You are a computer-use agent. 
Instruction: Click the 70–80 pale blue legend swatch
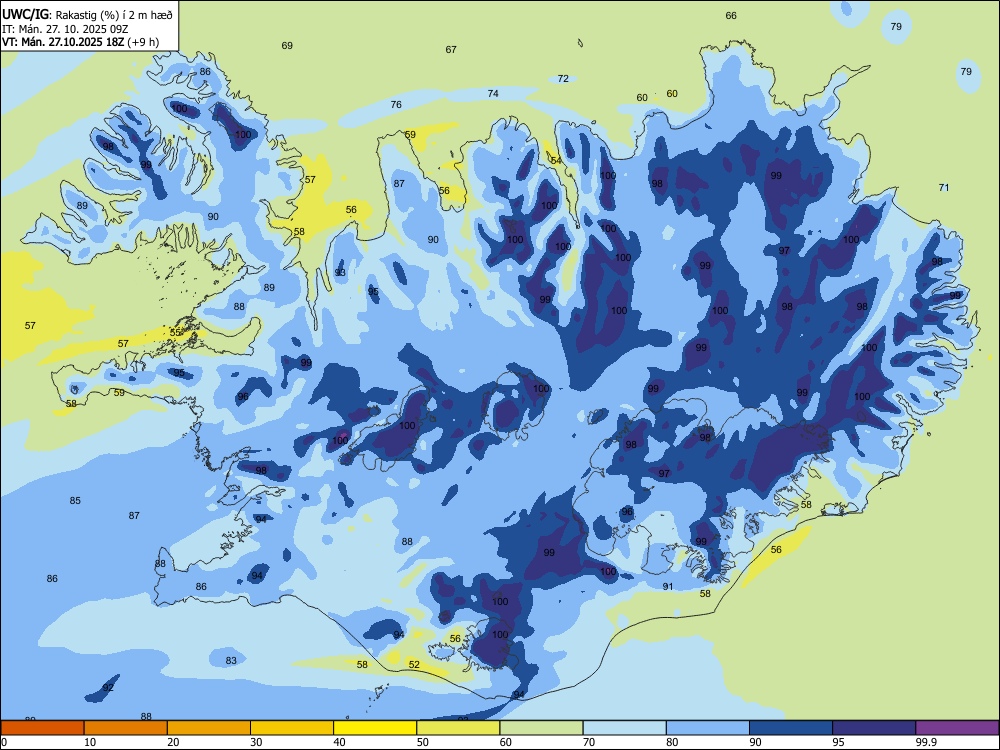point(624,728)
